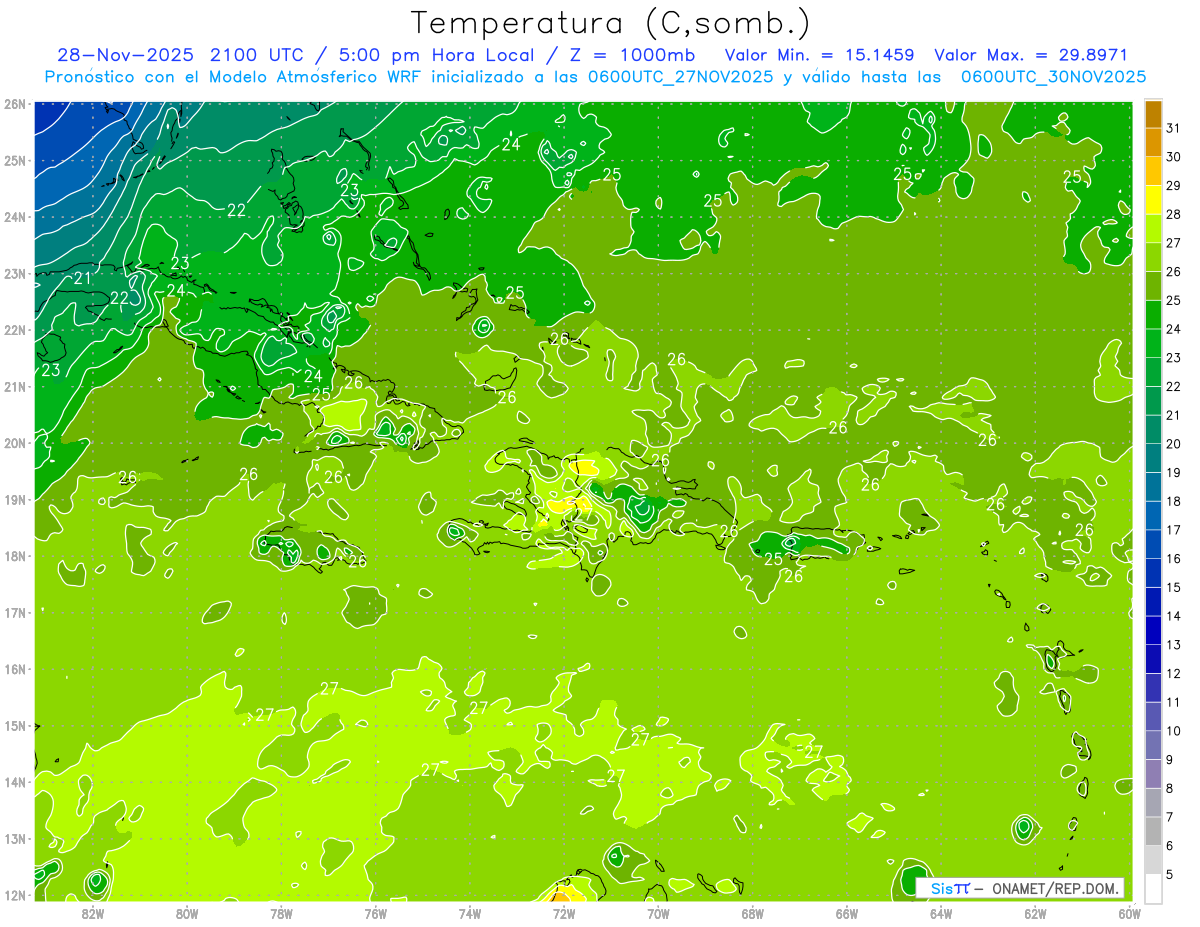Click the 20N latitude axis label
Viewport: 1200px width, 927px height.
15,443
